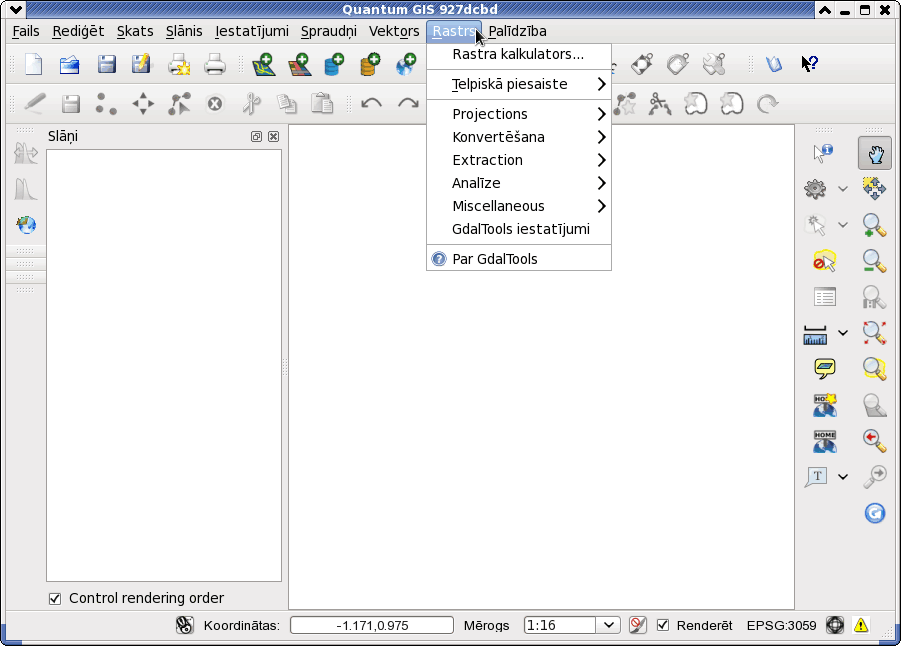Open the Spraudņi menu
The height and width of the screenshot is (646, 901).
(x=329, y=31)
